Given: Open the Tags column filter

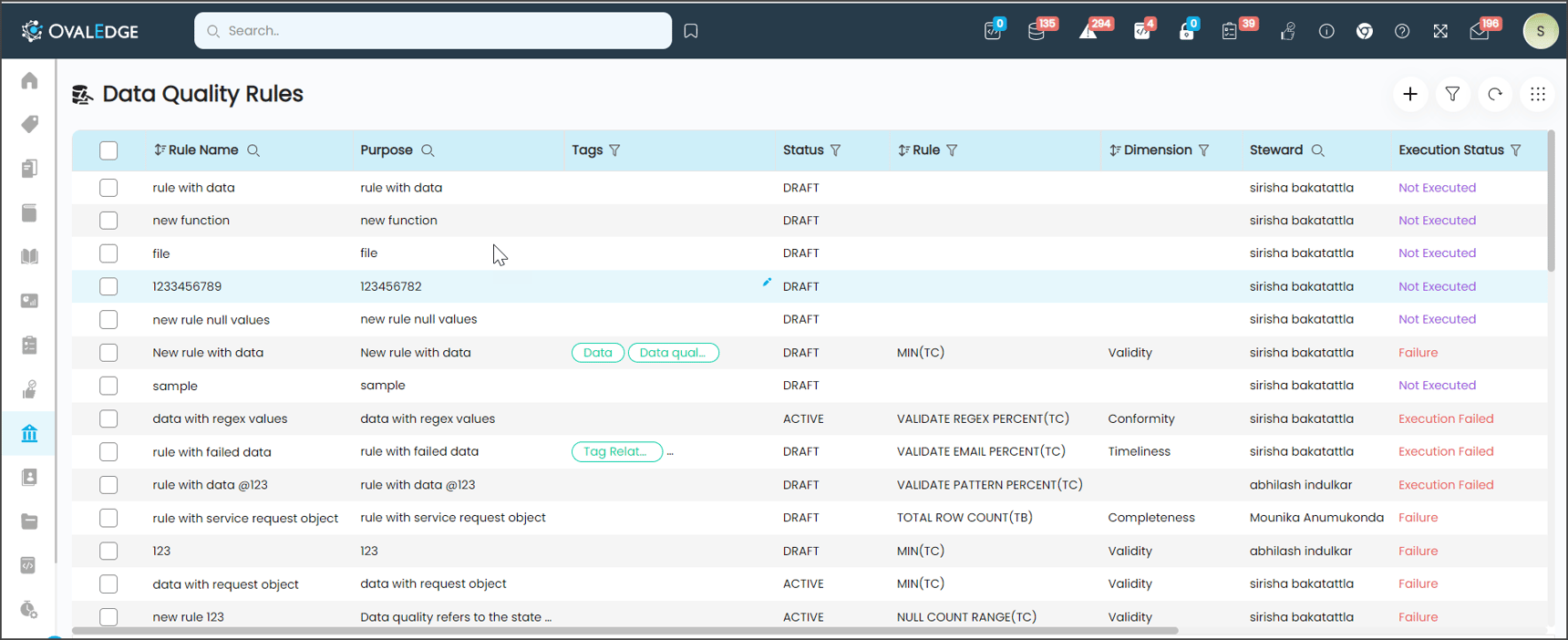Looking at the screenshot, I should 615,150.
